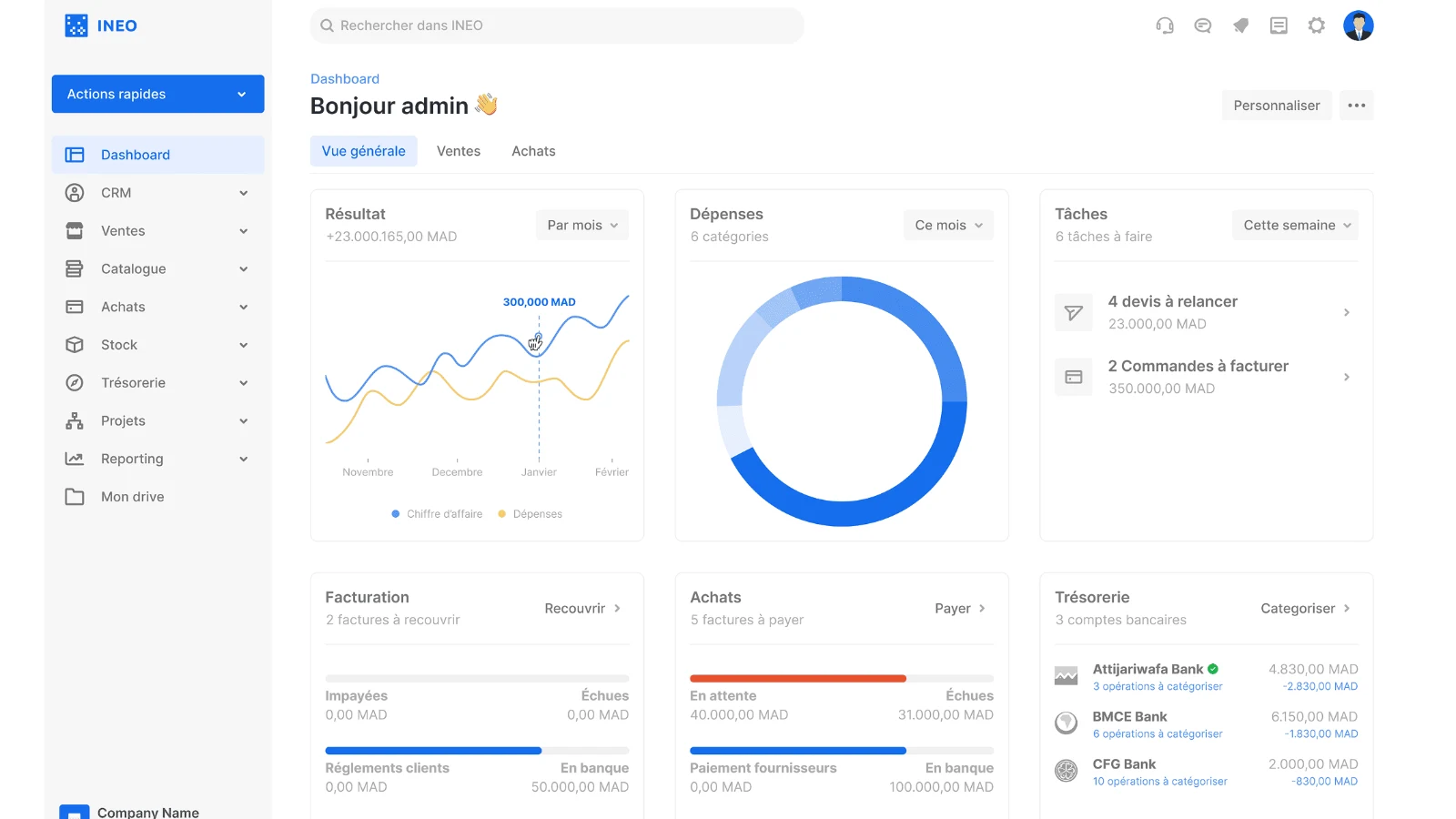
Task: Click 3 opérations à catégoriser link
Action: (x=1158, y=686)
